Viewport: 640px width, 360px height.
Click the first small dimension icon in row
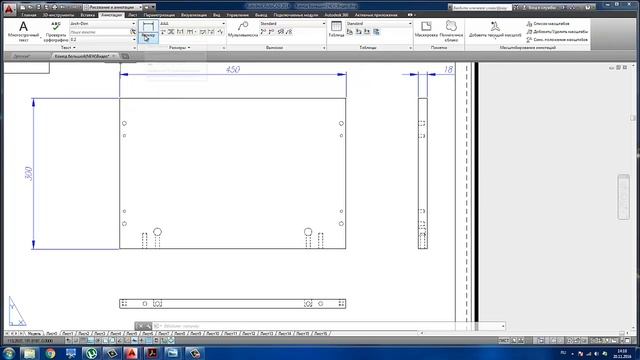point(163,31)
